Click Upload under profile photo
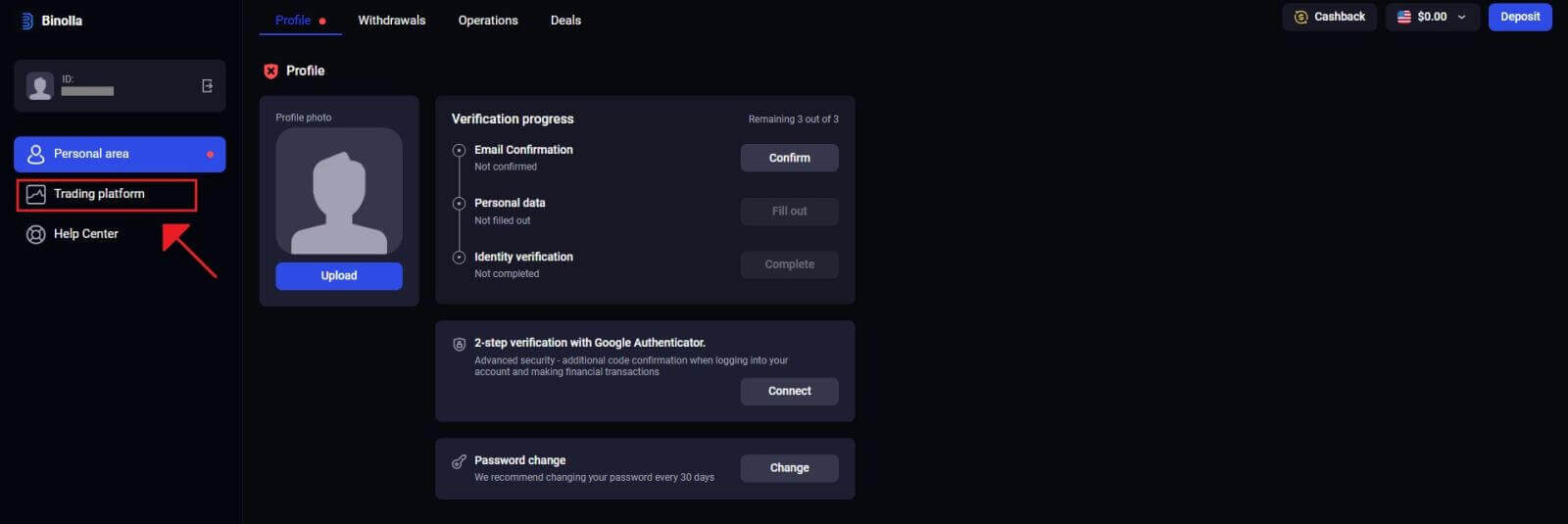This screenshot has width=1568, height=524. pos(338,275)
